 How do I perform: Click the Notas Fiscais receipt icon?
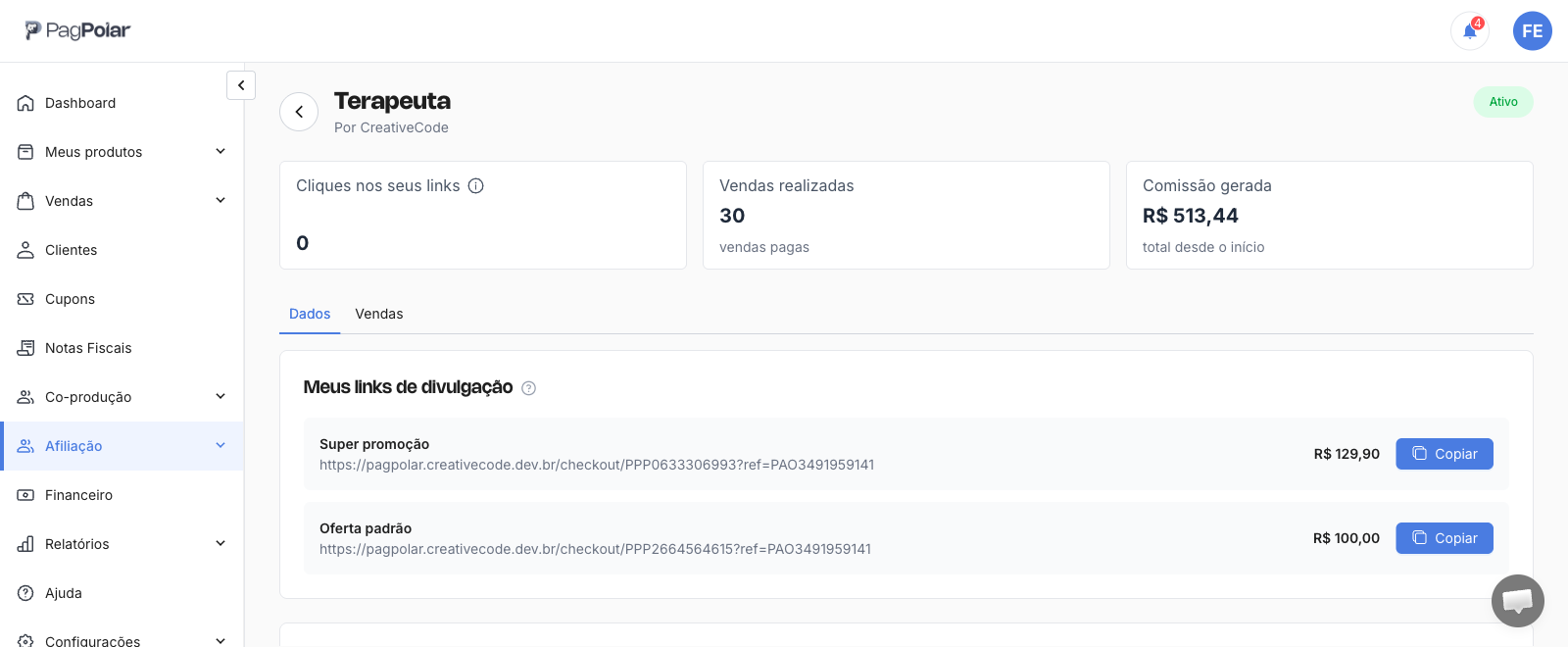click(x=25, y=348)
